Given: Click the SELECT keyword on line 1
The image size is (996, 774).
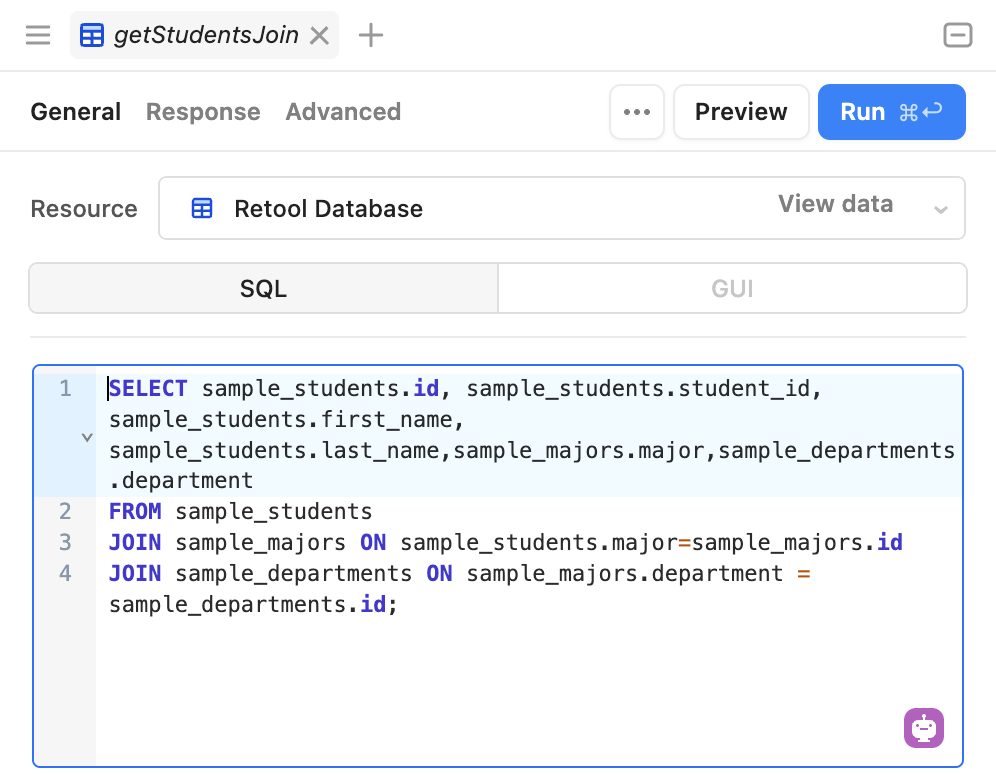Looking at the screenshot, I should click(148, 388).
